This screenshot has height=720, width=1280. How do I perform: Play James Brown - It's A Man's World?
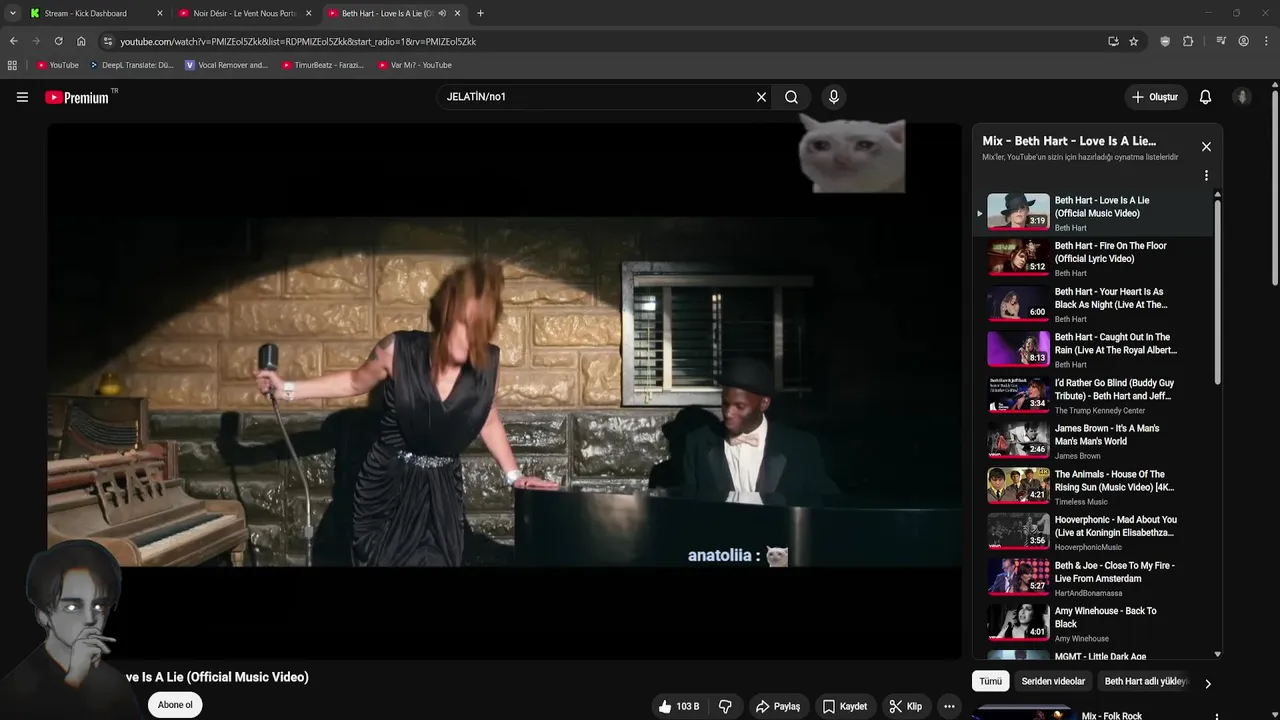[x=1094, y=440]
